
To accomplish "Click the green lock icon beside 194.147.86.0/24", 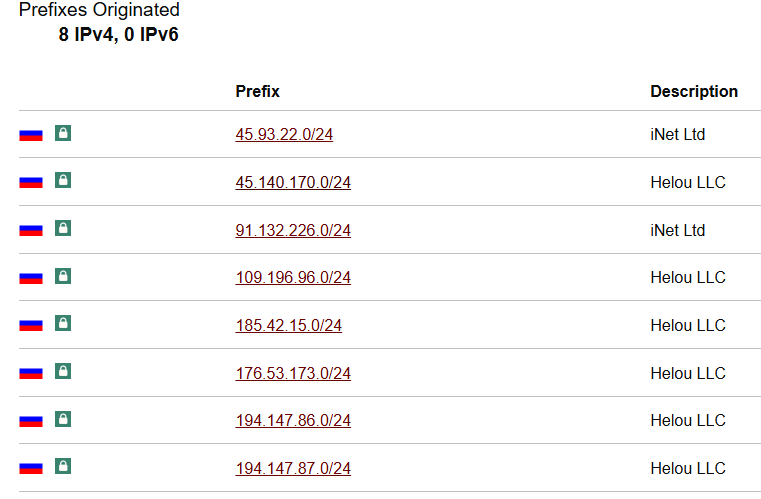I will click(x=63, y=419).
